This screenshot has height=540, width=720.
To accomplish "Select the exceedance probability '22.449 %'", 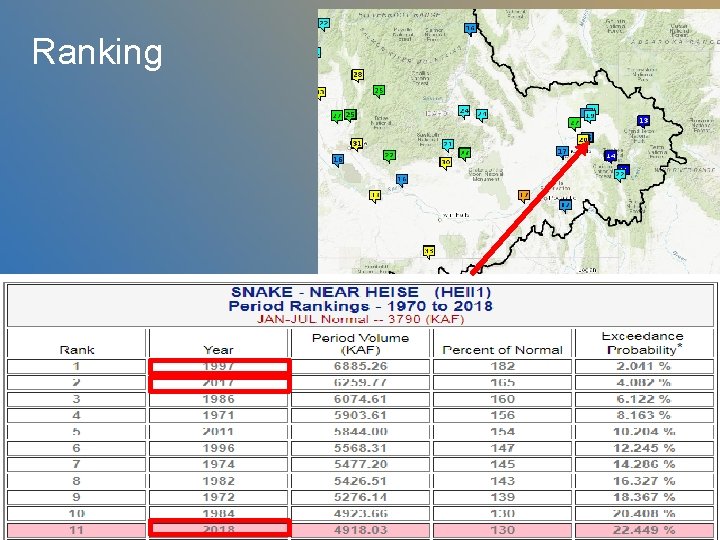I will [x=644, y=529].
